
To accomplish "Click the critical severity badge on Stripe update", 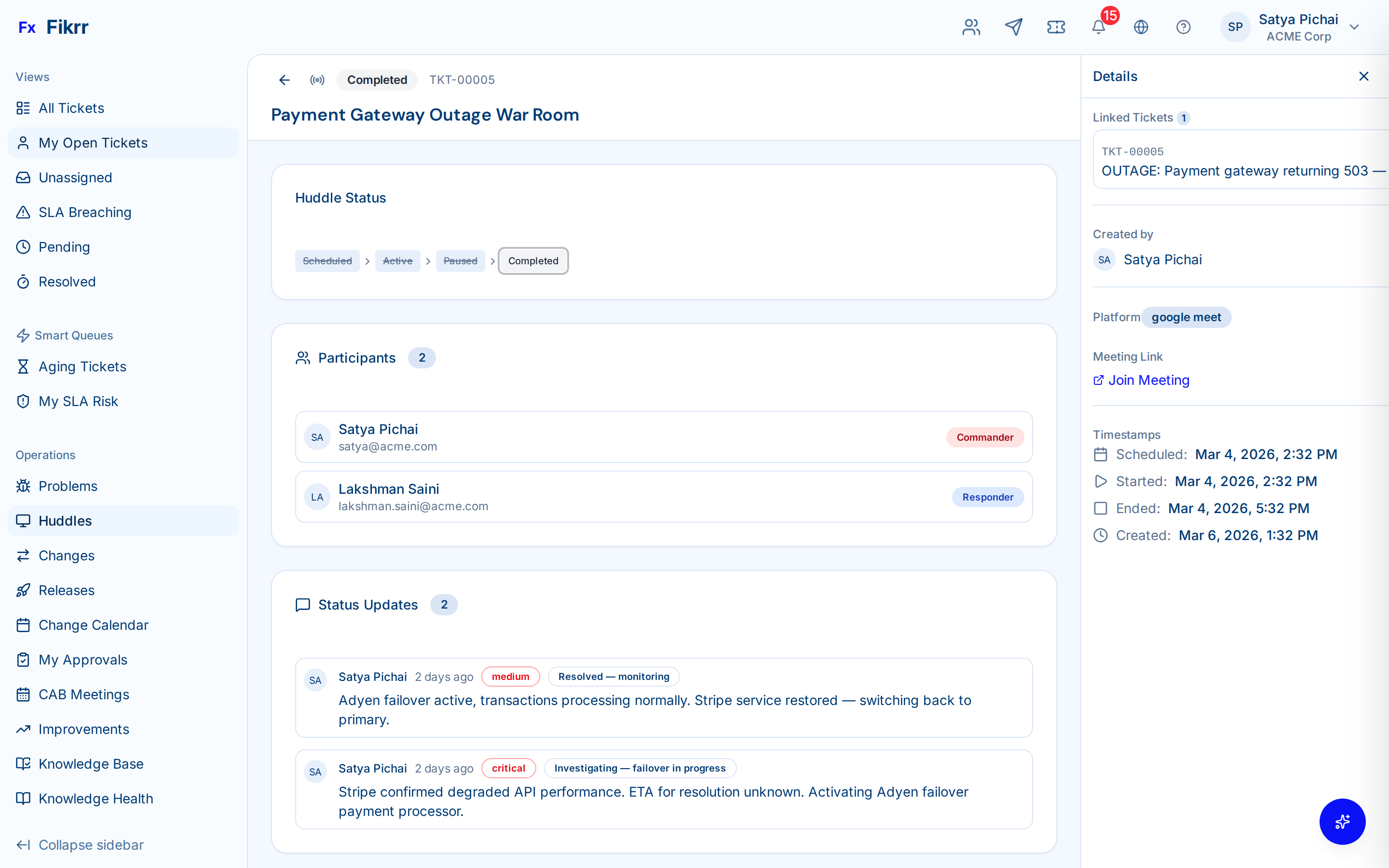I will click(508, 768).
